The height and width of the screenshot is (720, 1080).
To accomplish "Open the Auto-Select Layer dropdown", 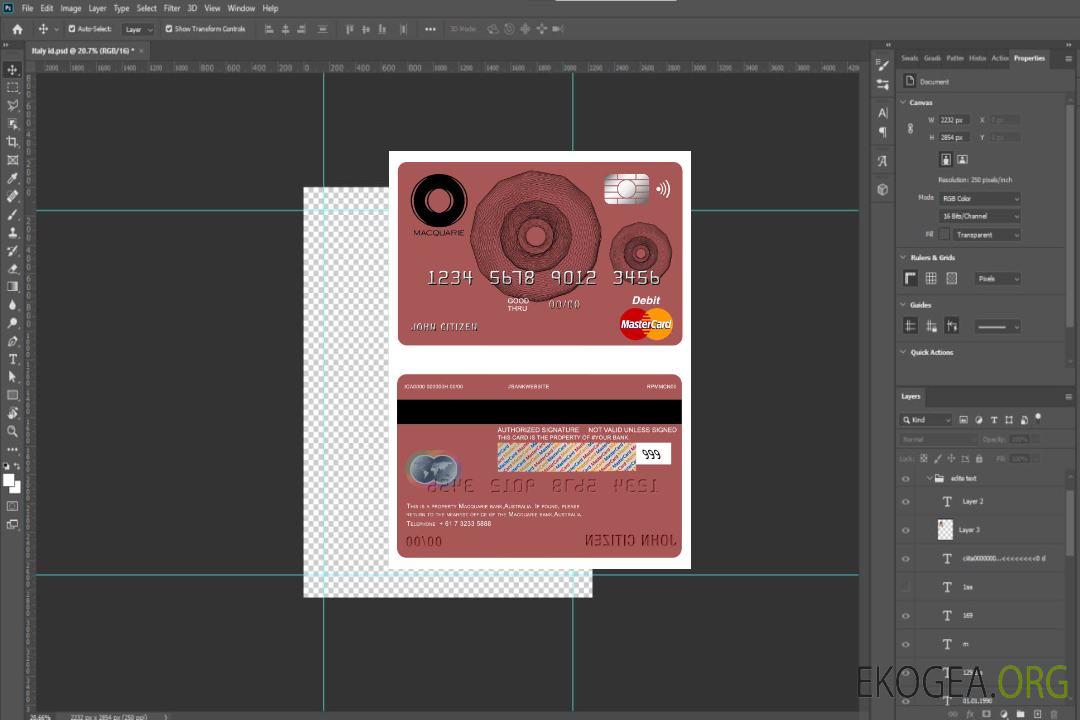I will pos(138,30).
